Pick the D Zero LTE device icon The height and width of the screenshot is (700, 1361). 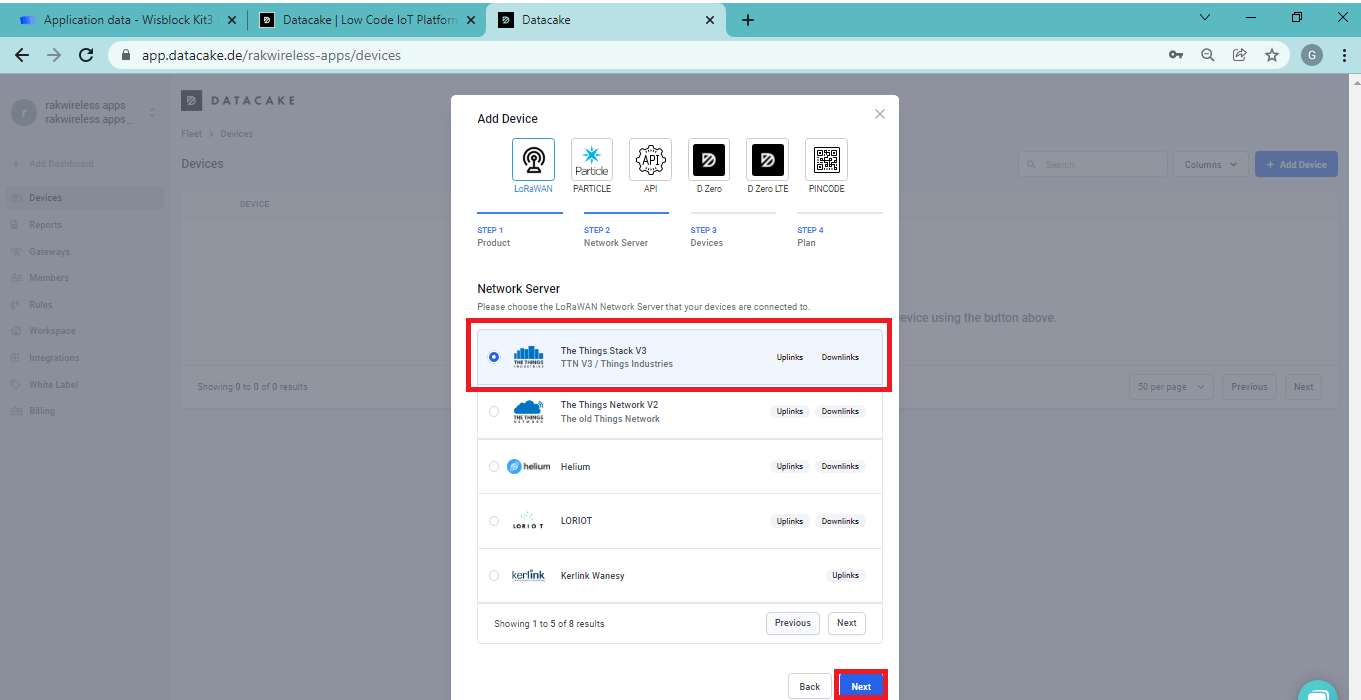tap(767, 160)
